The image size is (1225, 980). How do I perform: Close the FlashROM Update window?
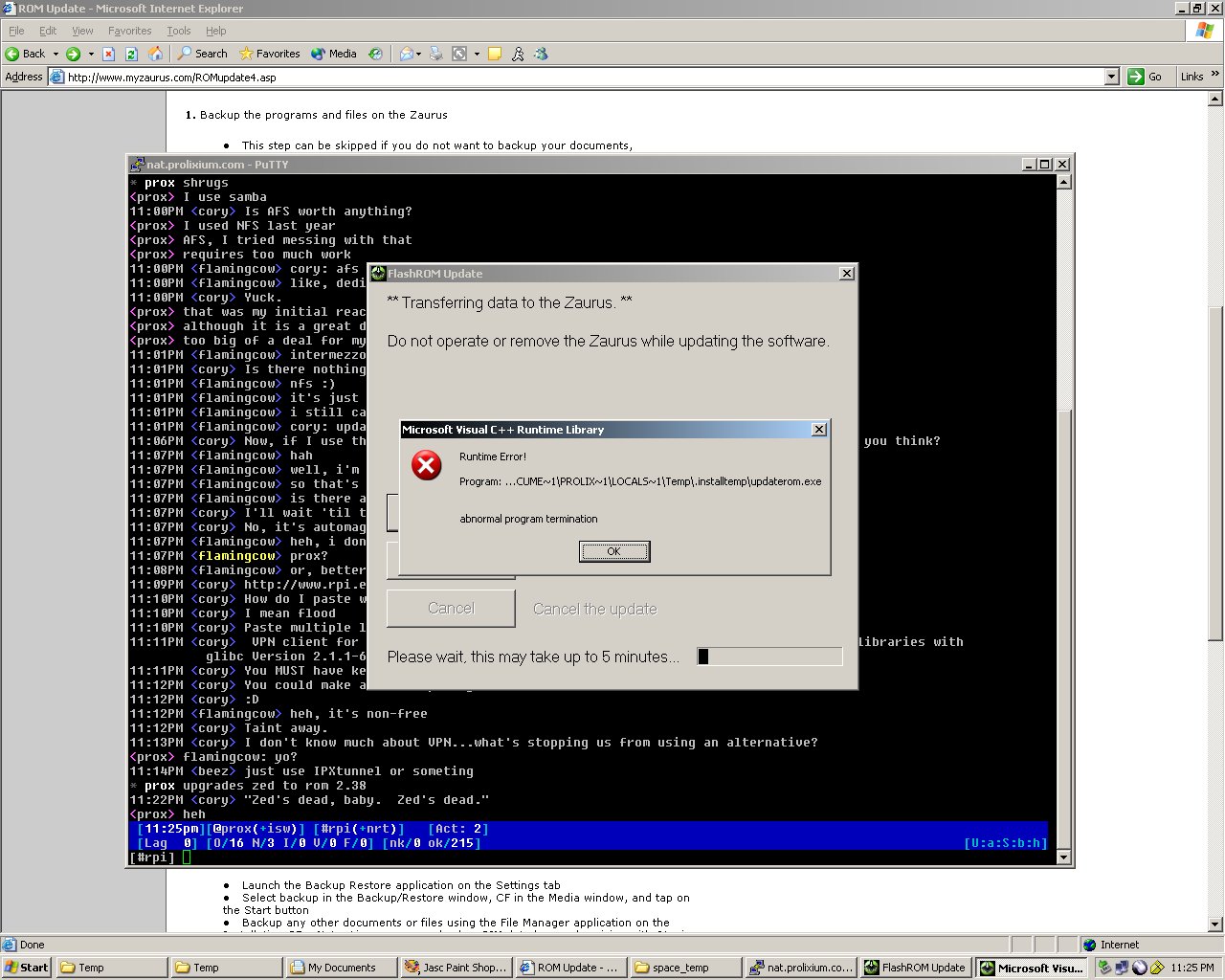(x=846, y=274)
